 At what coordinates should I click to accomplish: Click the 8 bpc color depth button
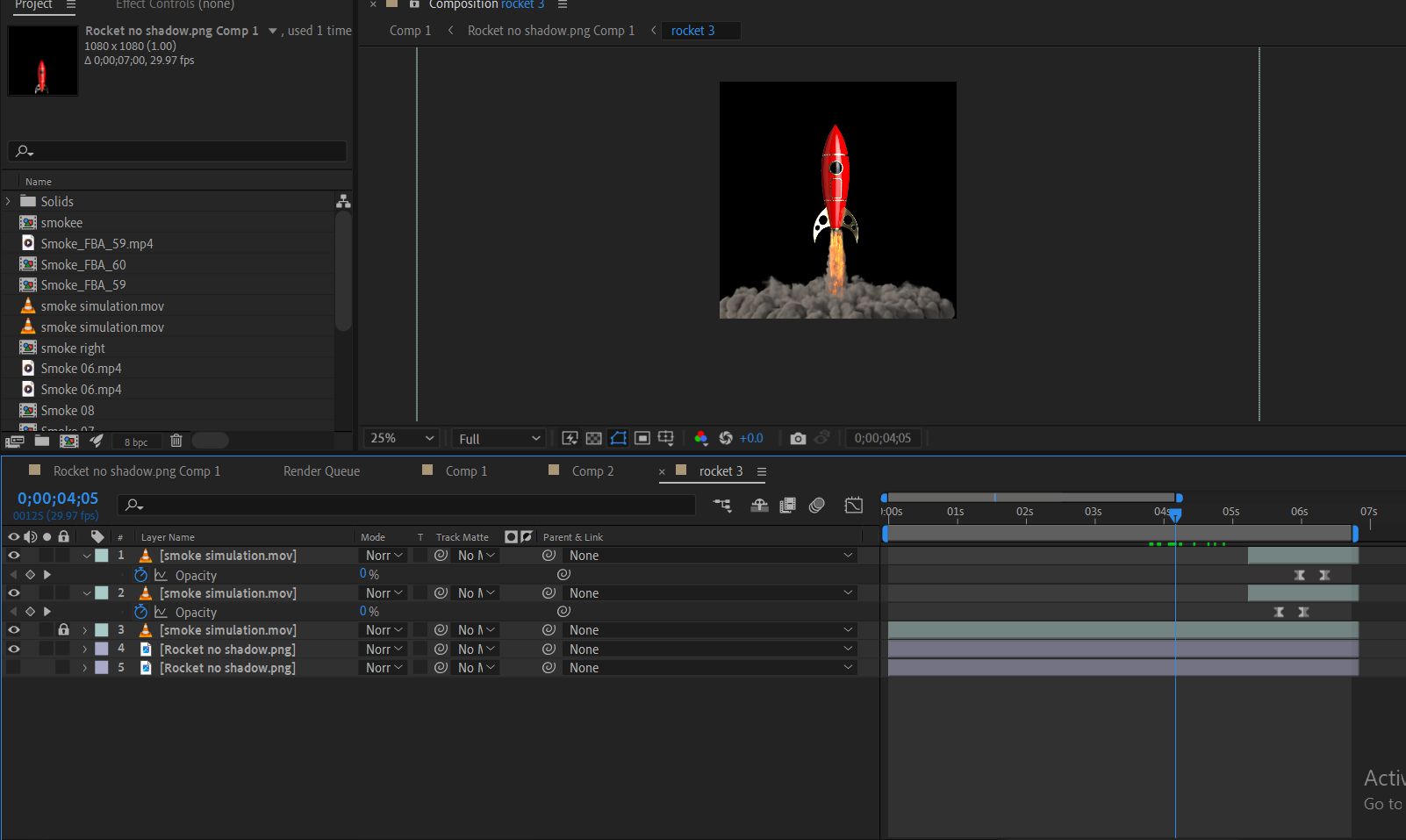click(x=136, y=442)
